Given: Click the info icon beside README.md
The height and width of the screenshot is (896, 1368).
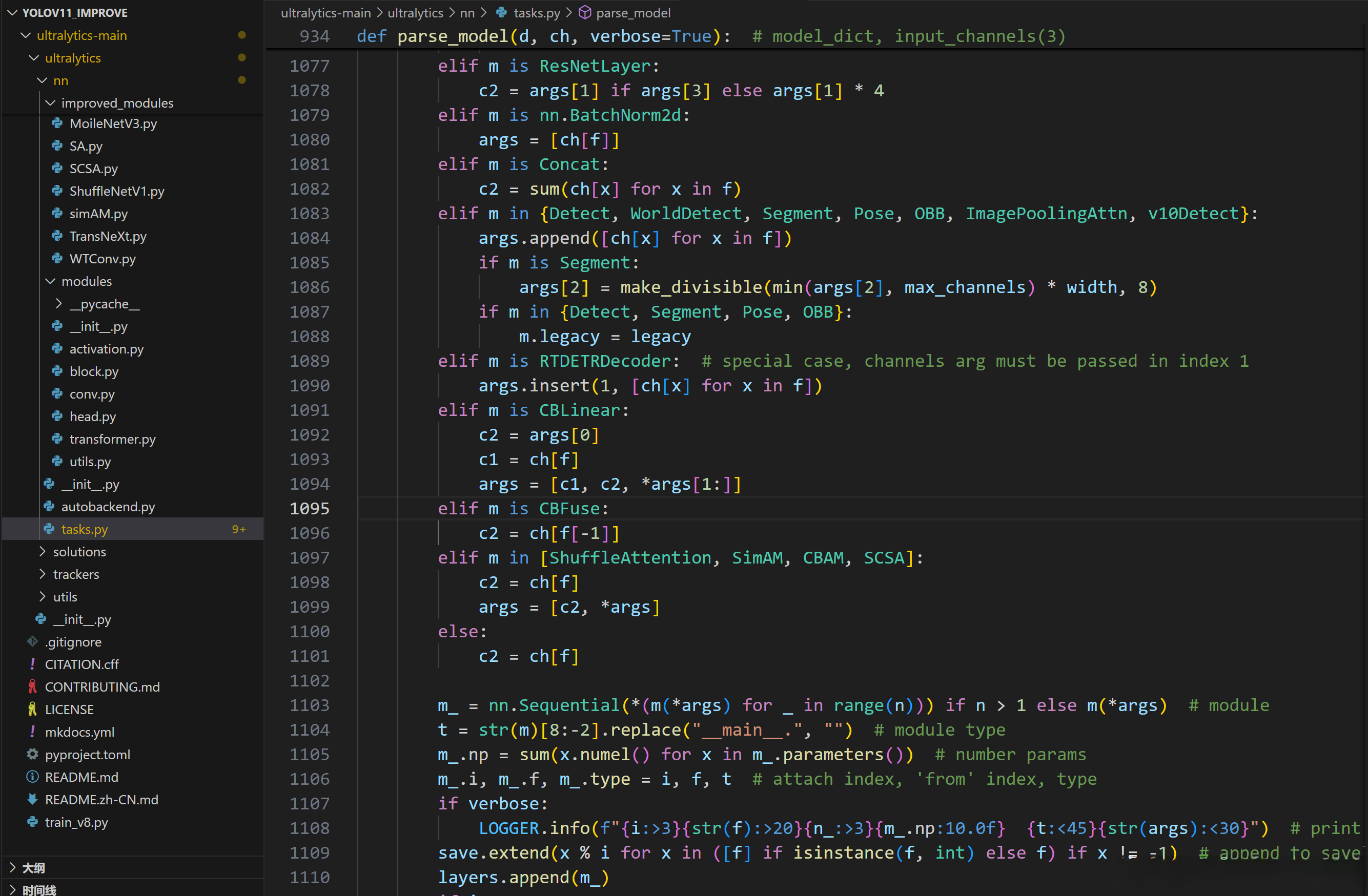Looking at the screenshot, I should (33, 777).
